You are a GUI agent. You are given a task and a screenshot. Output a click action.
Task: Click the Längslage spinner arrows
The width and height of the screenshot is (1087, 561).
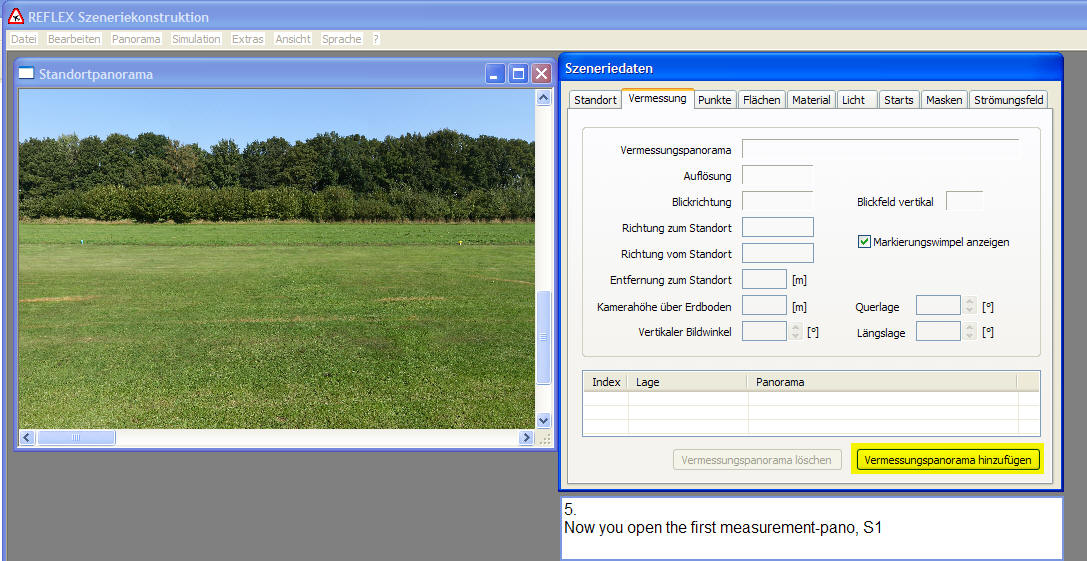pos(970,331)
